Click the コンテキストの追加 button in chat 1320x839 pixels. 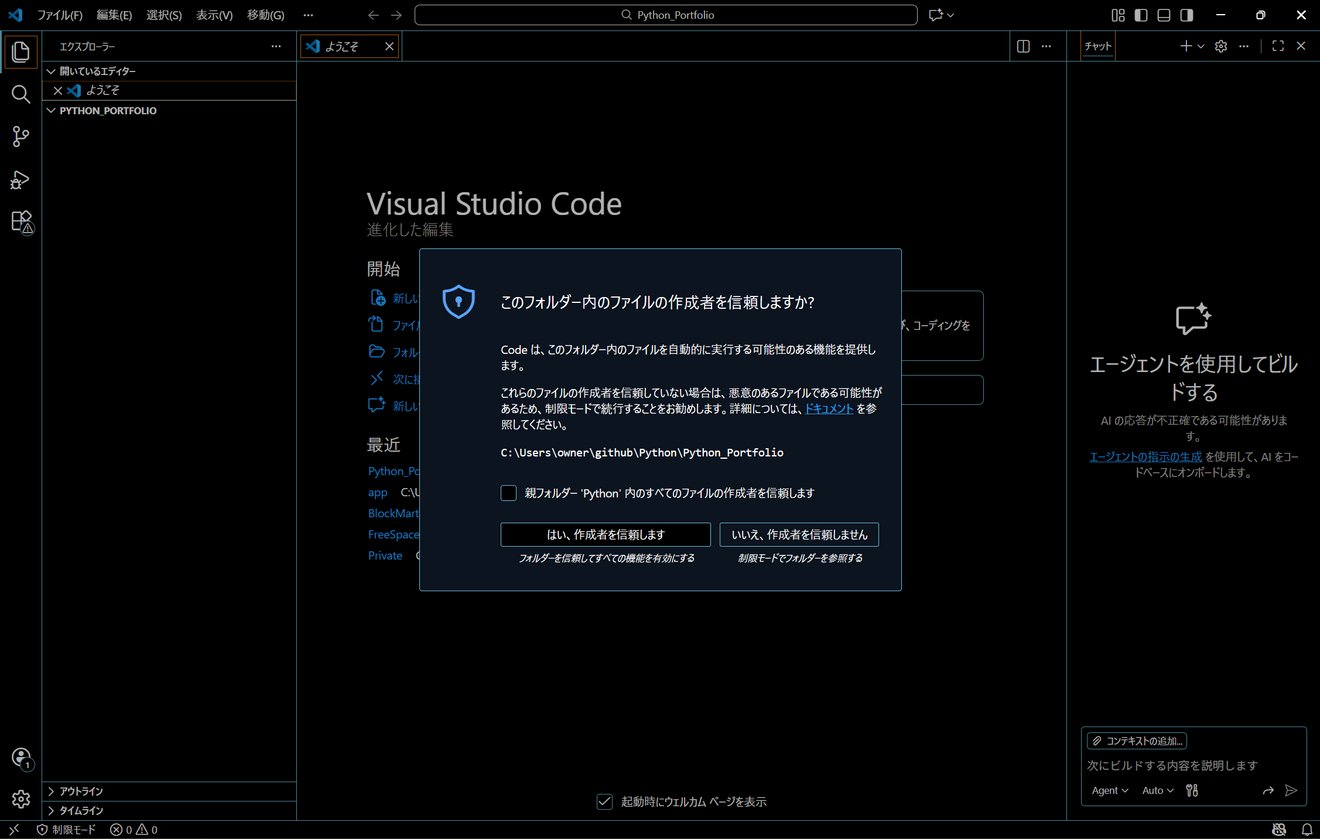tap(1137, 741)
